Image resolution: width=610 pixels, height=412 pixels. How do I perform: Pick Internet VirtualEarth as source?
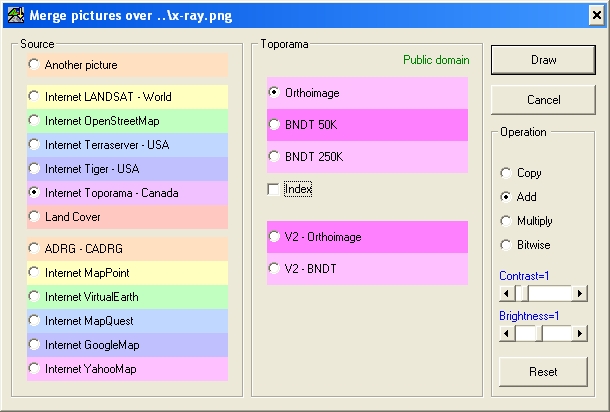127,297
